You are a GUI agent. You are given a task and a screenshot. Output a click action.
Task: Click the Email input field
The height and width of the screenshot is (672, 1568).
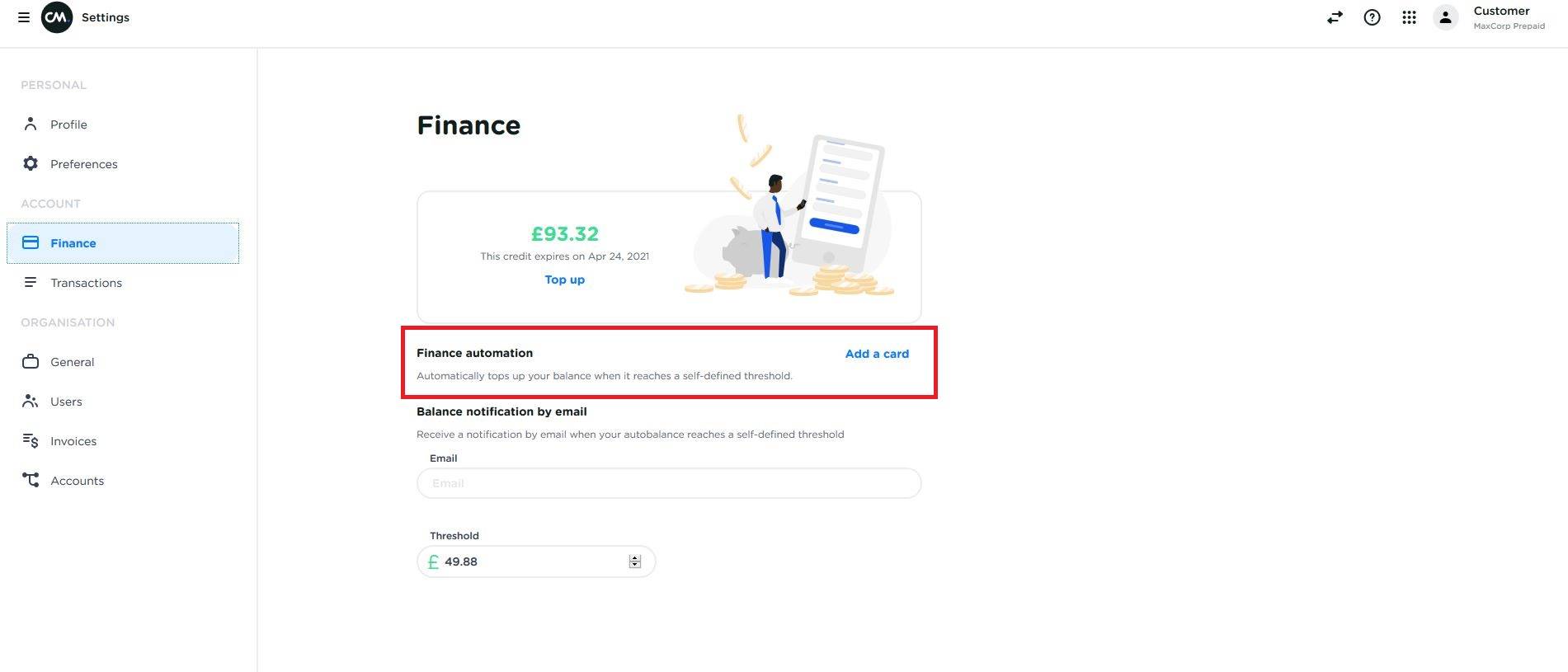coord(668,483)
